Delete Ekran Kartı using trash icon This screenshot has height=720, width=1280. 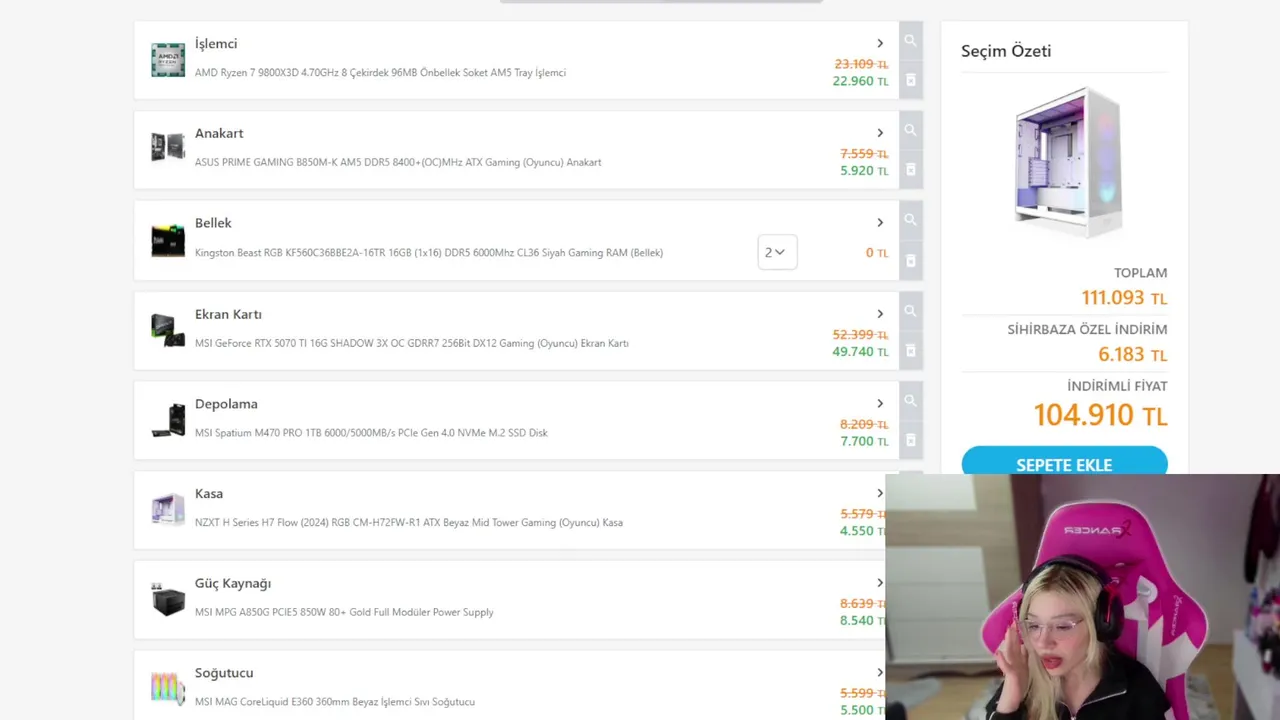click(x=910, y=351)
